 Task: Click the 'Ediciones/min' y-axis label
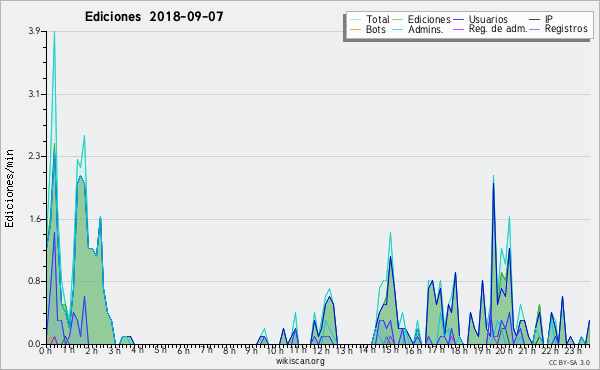coord(9,188)
